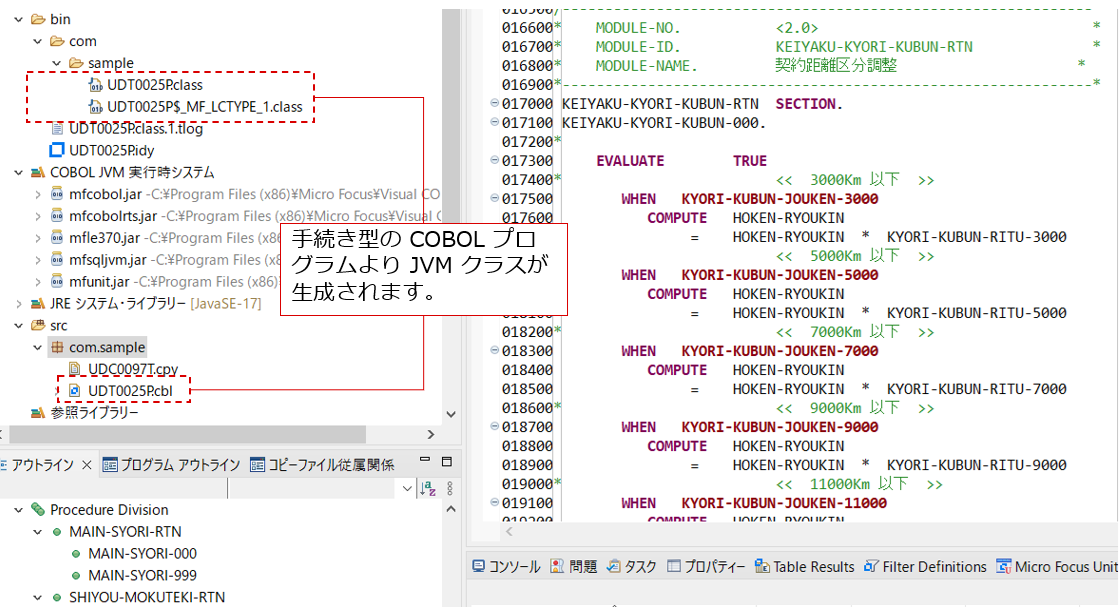Open the Table Results tab
Screen dimensions: 1120x607
point(804,566)
